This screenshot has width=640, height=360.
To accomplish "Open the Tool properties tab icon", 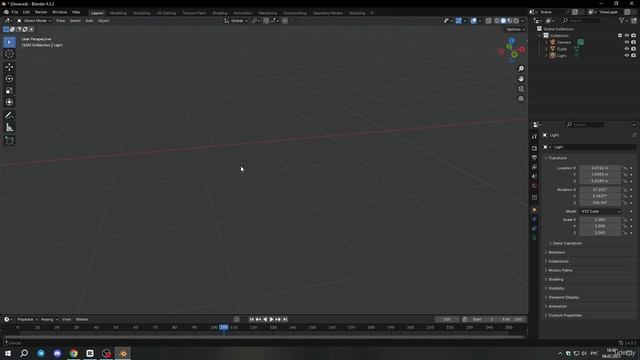I will coord(534,137).
